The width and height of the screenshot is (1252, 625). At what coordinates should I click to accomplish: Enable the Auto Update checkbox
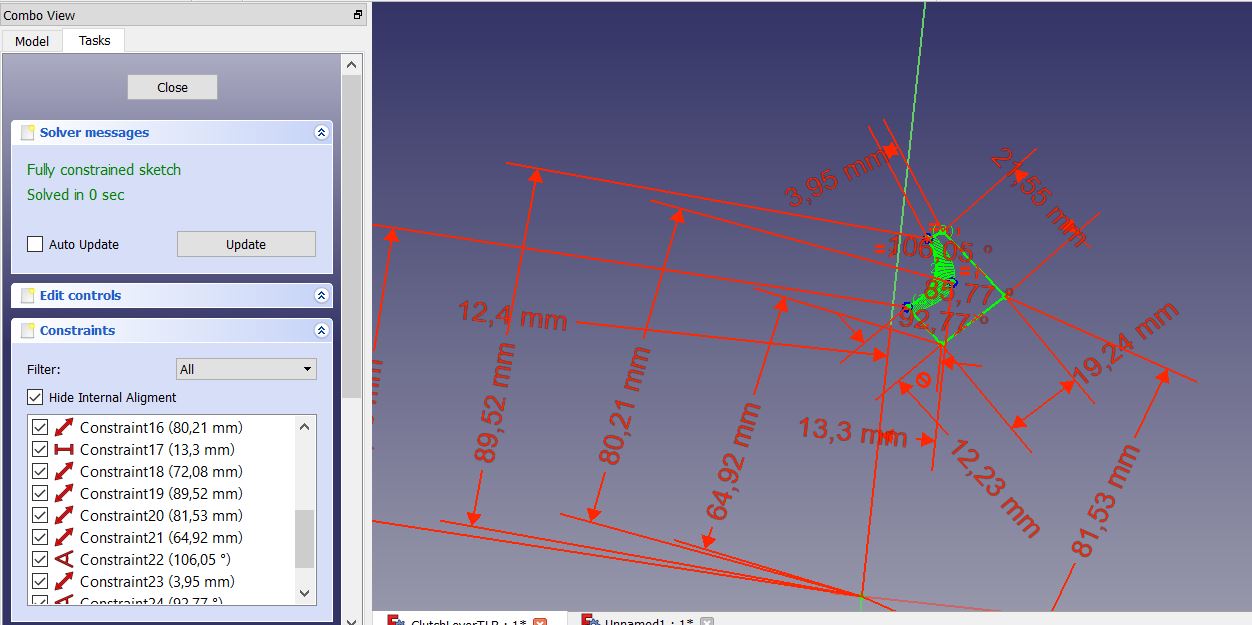click(x=35, y=244)
